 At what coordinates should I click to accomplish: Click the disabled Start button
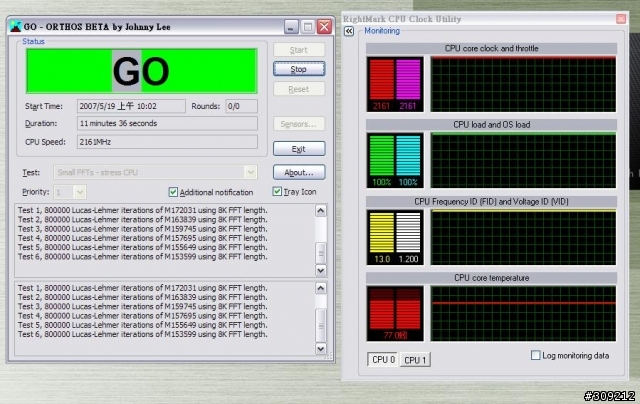[x=299, y=50]
